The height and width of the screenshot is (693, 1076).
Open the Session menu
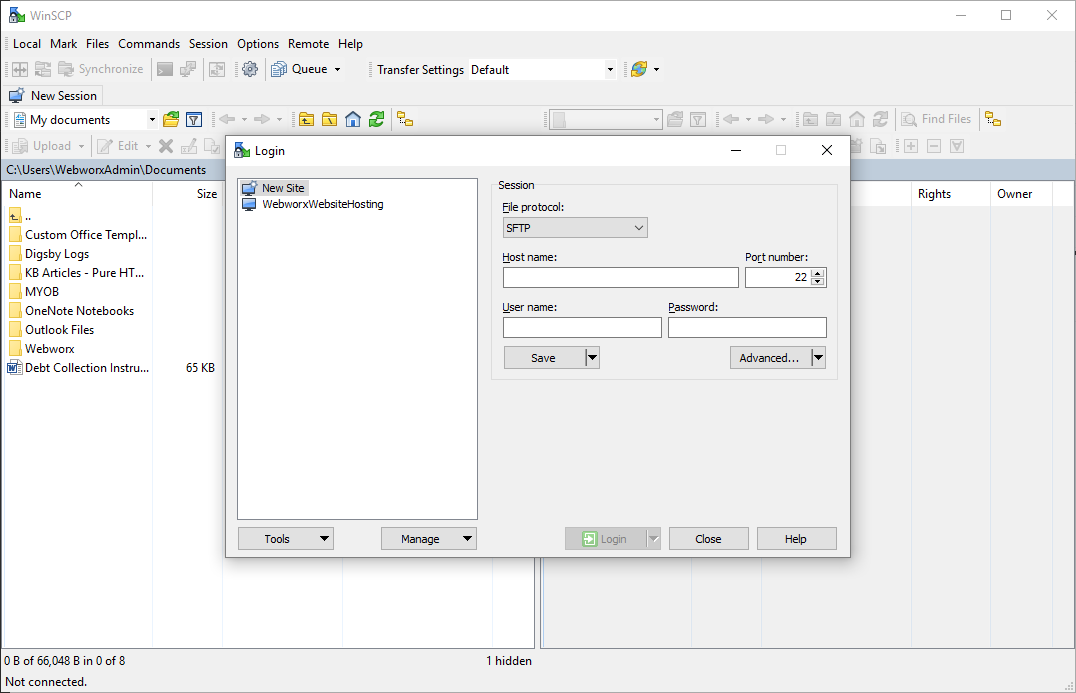point(208,44)
